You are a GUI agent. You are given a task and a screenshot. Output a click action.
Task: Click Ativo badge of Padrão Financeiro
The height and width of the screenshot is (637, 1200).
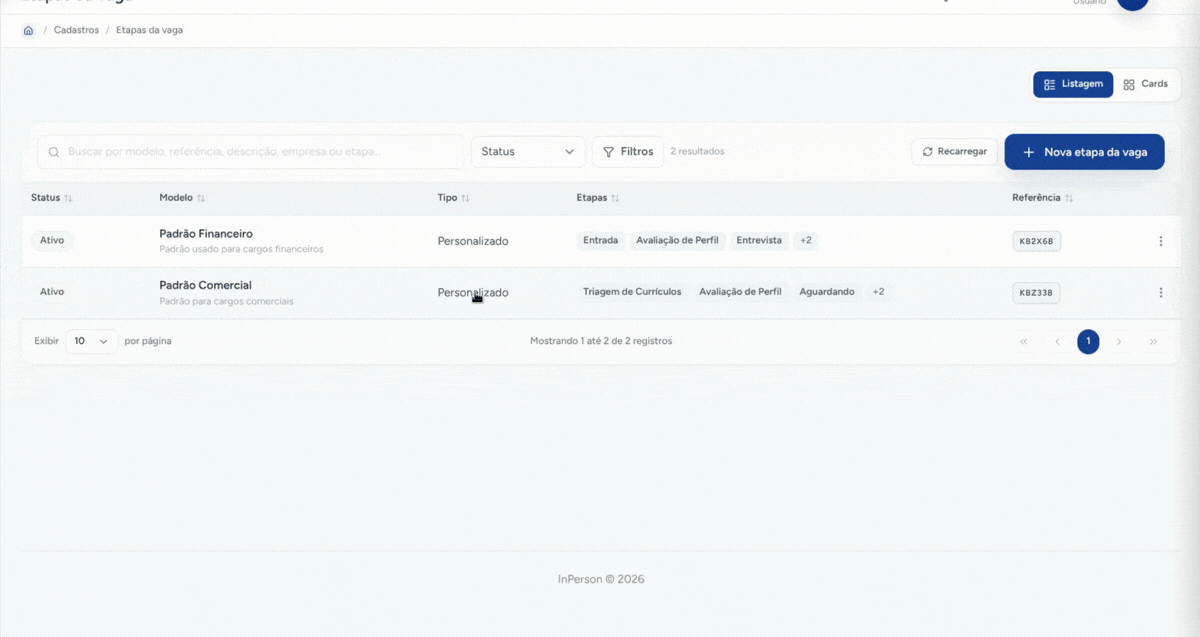pos(52,241)
